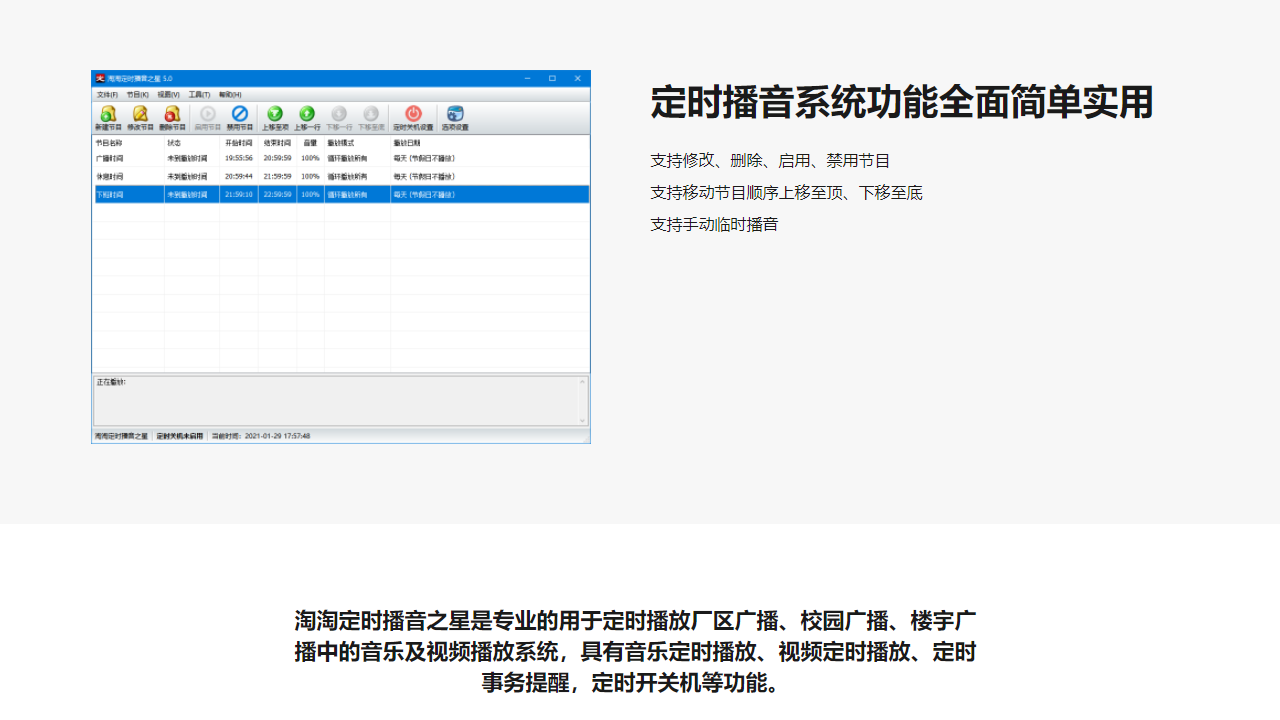Click the 开始时间 column header
This screenshot has width=1280, height=720.
(238, 143)
